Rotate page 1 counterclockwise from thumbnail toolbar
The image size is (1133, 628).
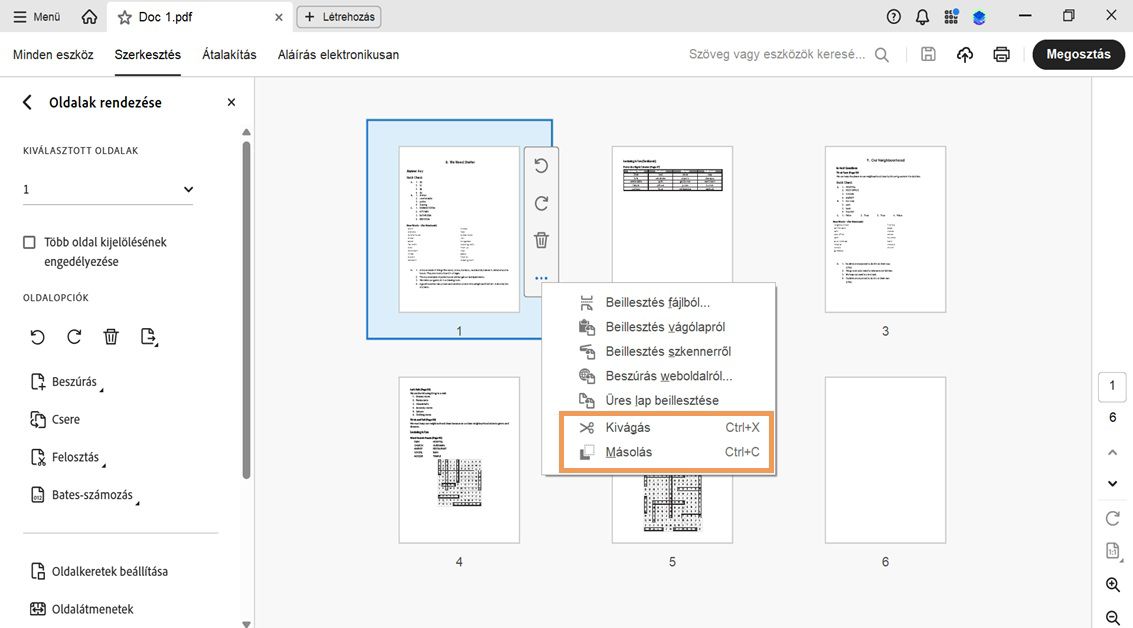point(541,166)
